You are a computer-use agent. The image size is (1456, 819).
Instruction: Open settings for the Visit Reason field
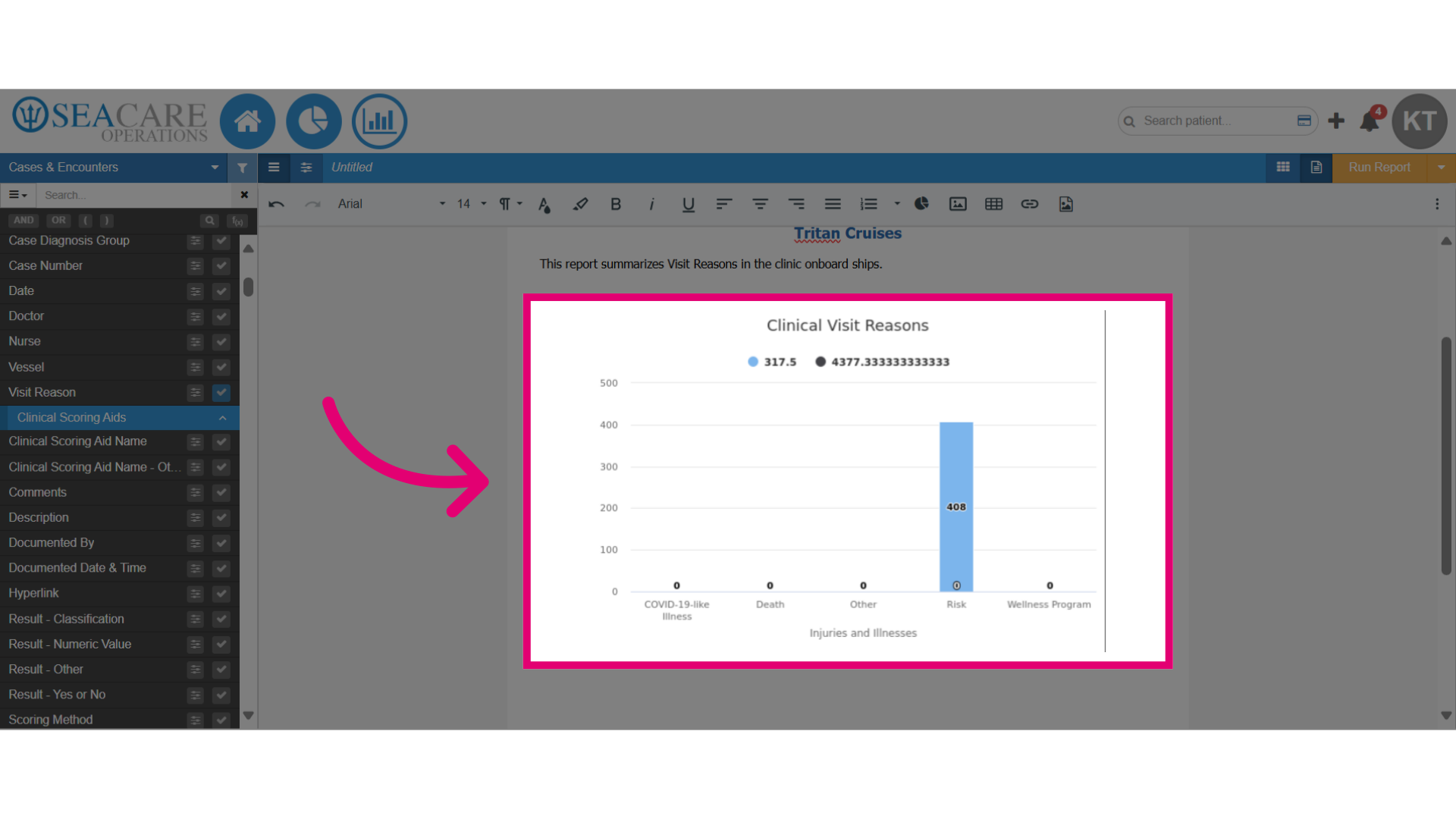pyautogui.click(x=196, y=393)
